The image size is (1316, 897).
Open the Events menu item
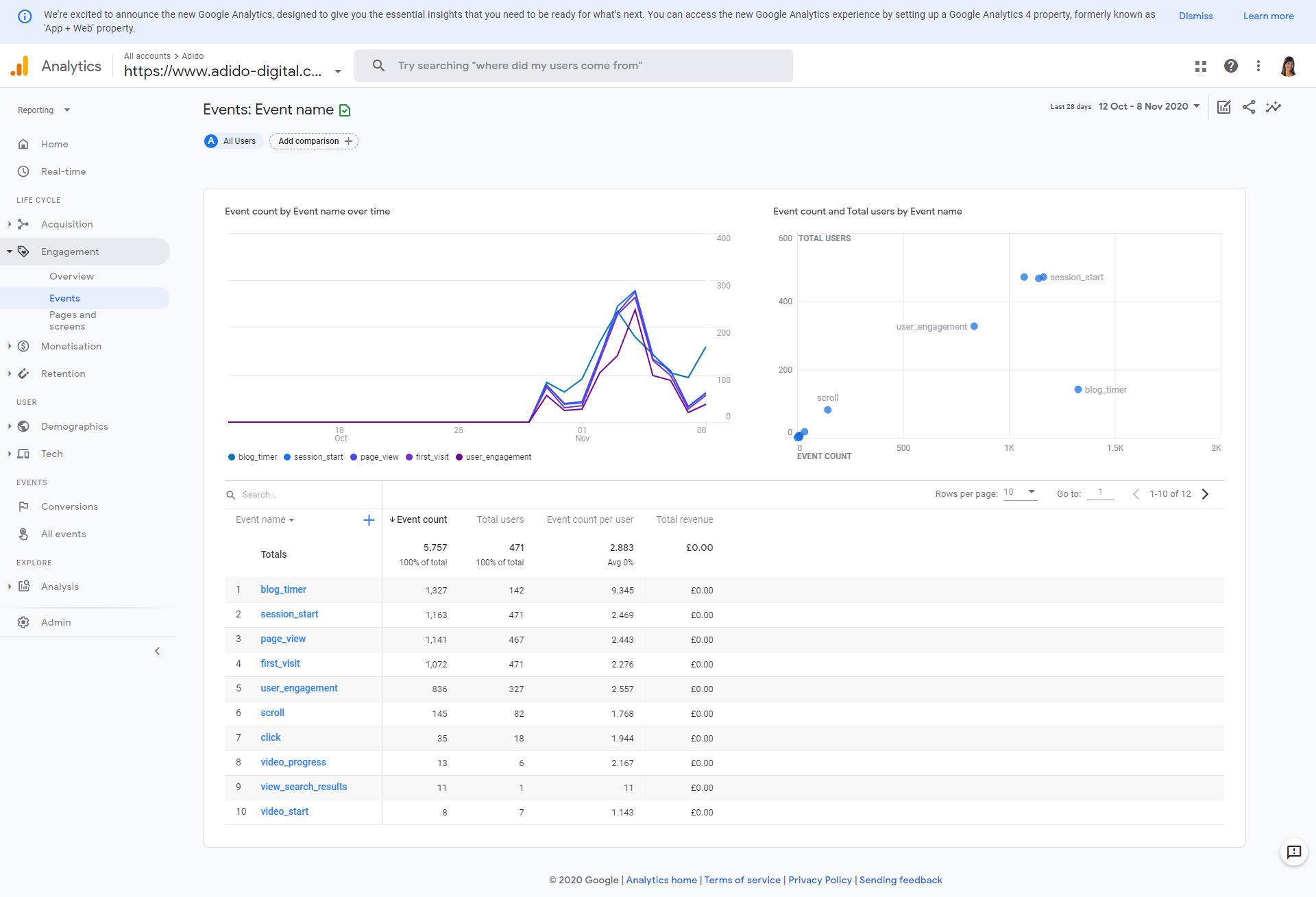coord(65,297)
